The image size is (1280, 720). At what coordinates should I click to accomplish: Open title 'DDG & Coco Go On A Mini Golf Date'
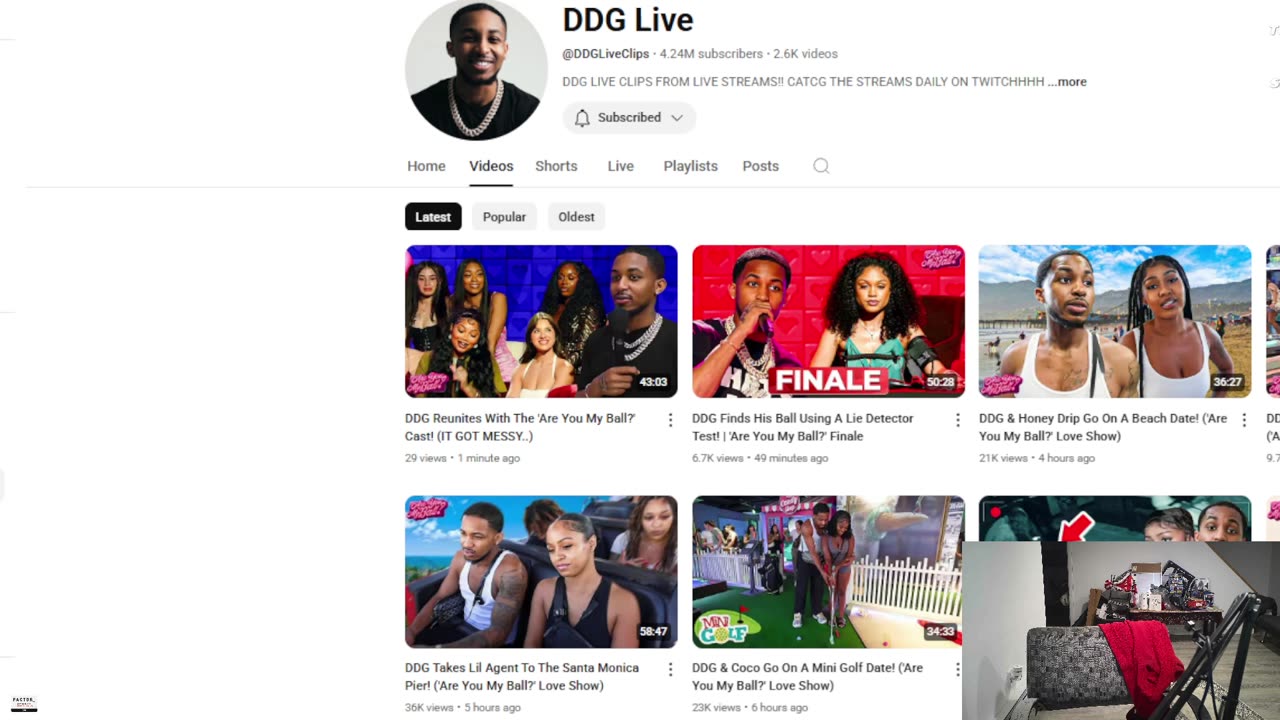tap(807, 677)
